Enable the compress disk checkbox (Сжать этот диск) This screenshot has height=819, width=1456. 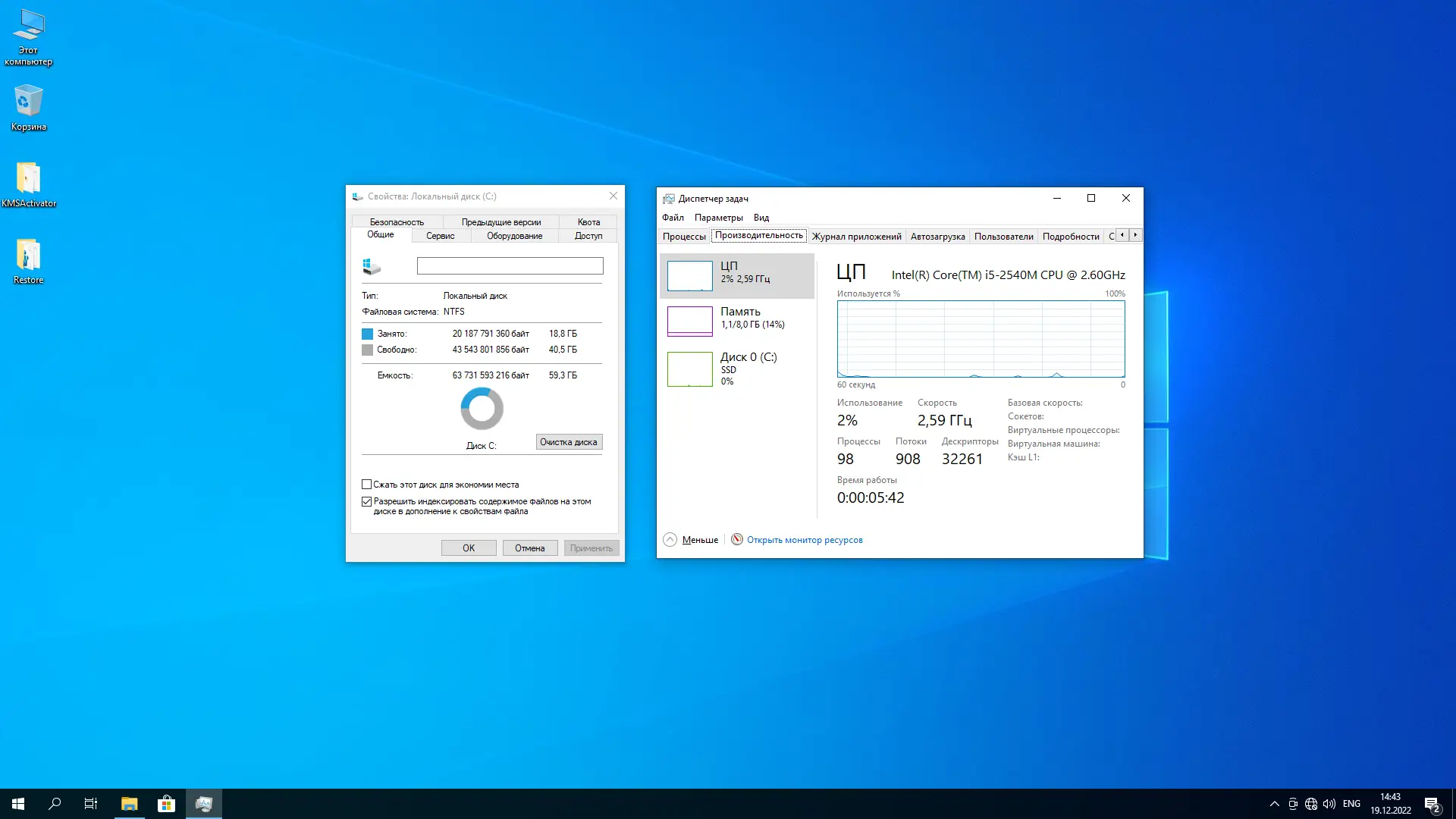367,484
